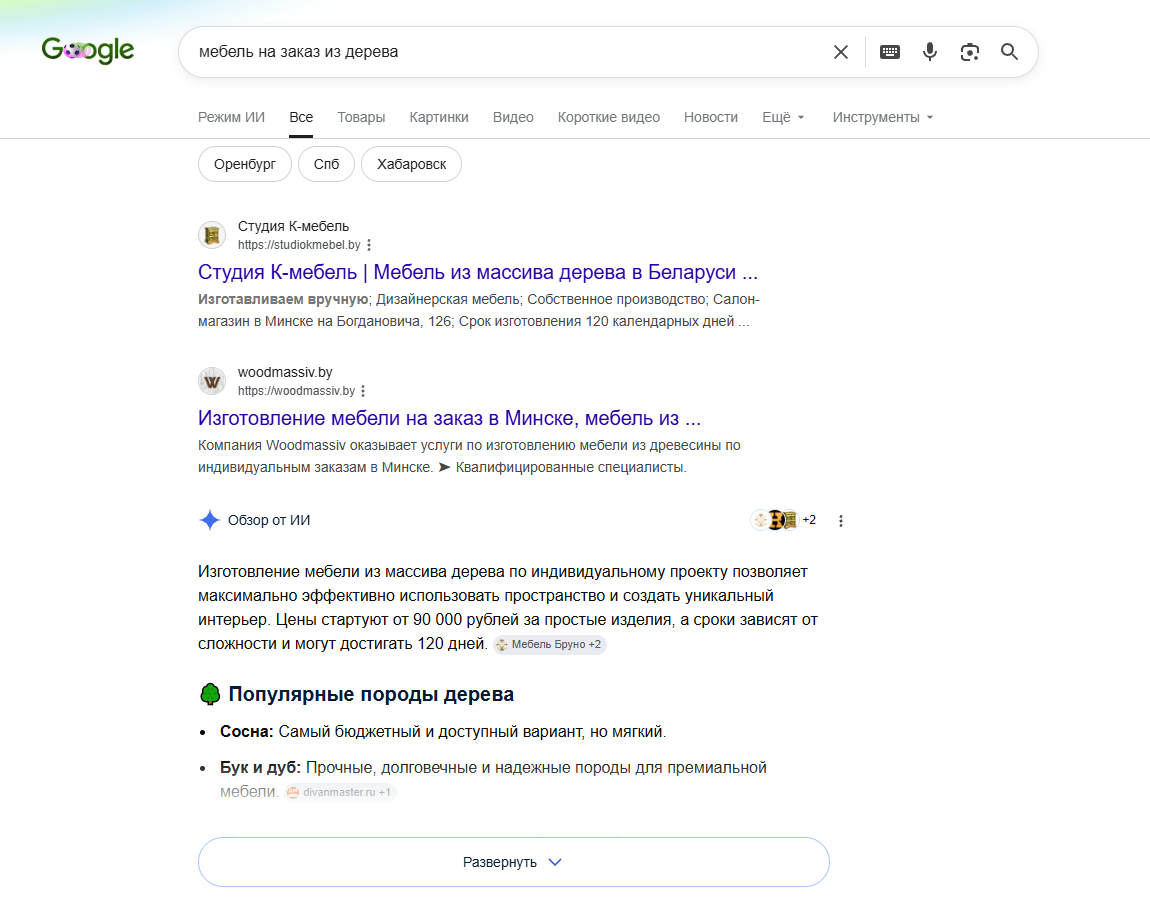Open three-dot menu next to woodmassiv.by URL
Viewport: 1150px width, 906px height.
363,391
